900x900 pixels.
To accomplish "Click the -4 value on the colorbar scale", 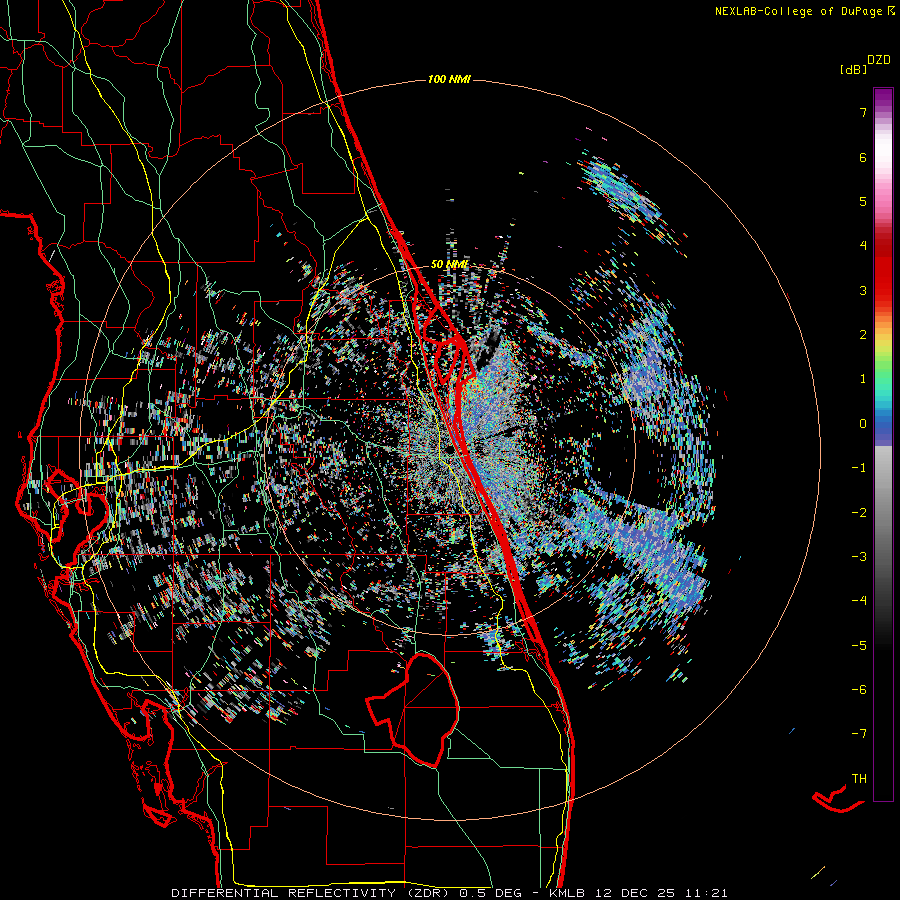I will point(859,602).
